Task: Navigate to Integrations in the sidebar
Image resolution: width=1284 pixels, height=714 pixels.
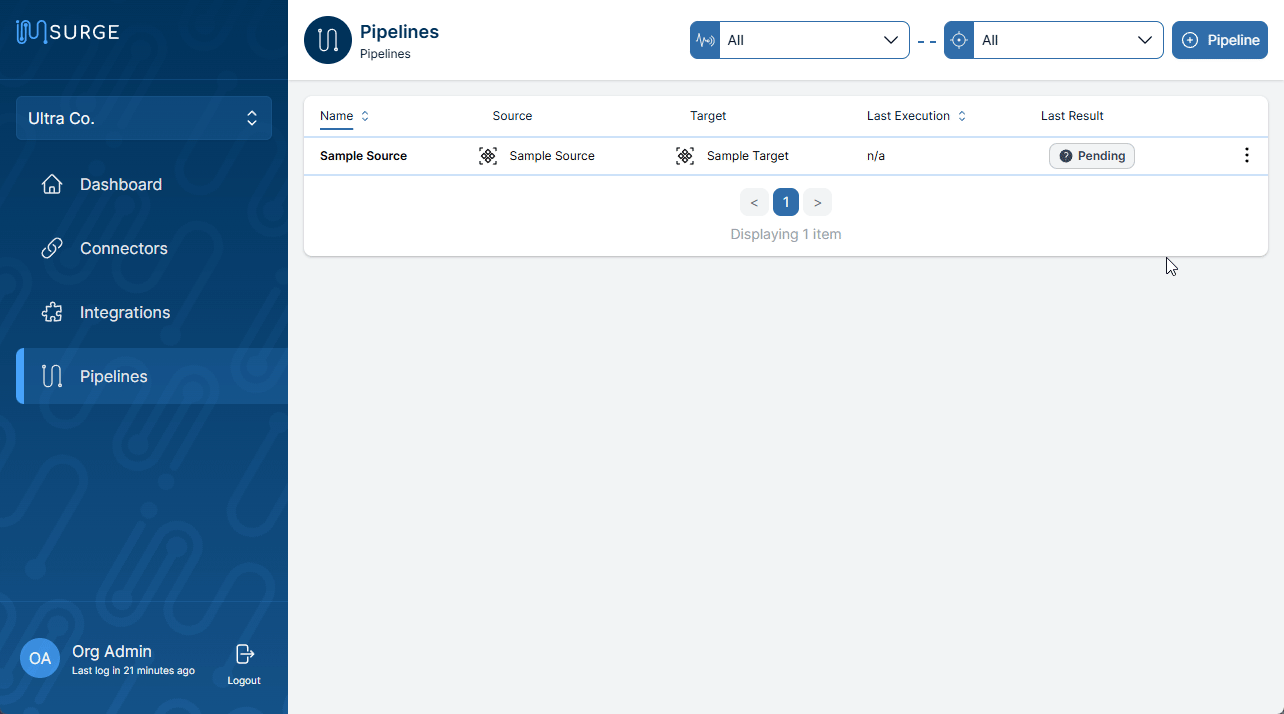Action: (x=124, y=312)
